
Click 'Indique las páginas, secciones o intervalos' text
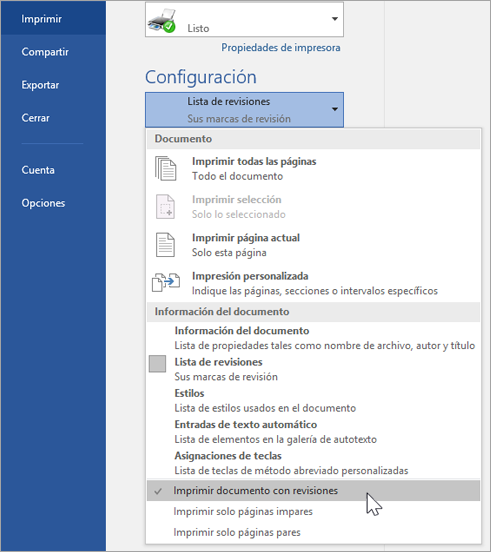pyautogui.click(x=315, y=291)
